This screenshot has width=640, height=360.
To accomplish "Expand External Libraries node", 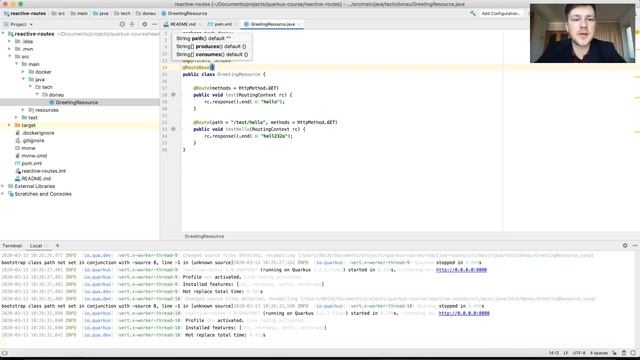I will [3, 186].
